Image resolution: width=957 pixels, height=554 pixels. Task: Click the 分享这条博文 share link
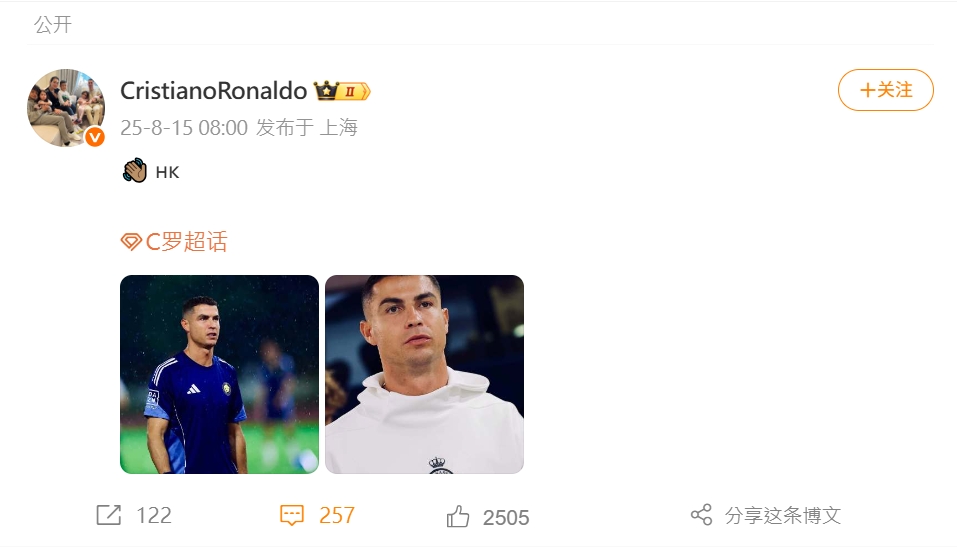point(783,515)
